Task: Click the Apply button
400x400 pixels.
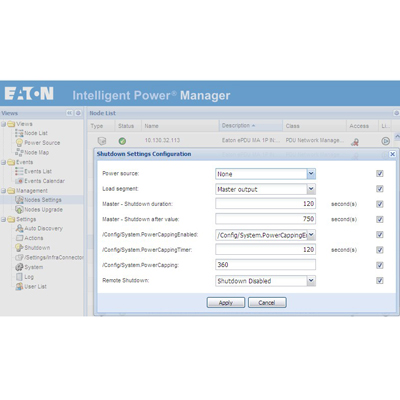Action: (x=226, y=303)
